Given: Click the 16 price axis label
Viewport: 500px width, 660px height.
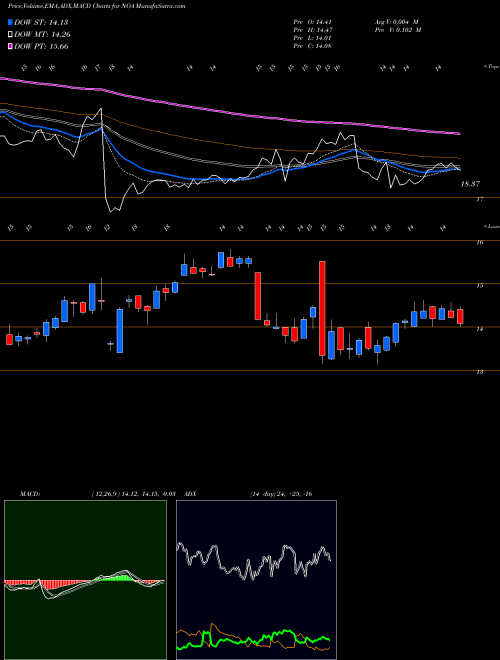Looking at the screenshot, I should click(480, 242).
